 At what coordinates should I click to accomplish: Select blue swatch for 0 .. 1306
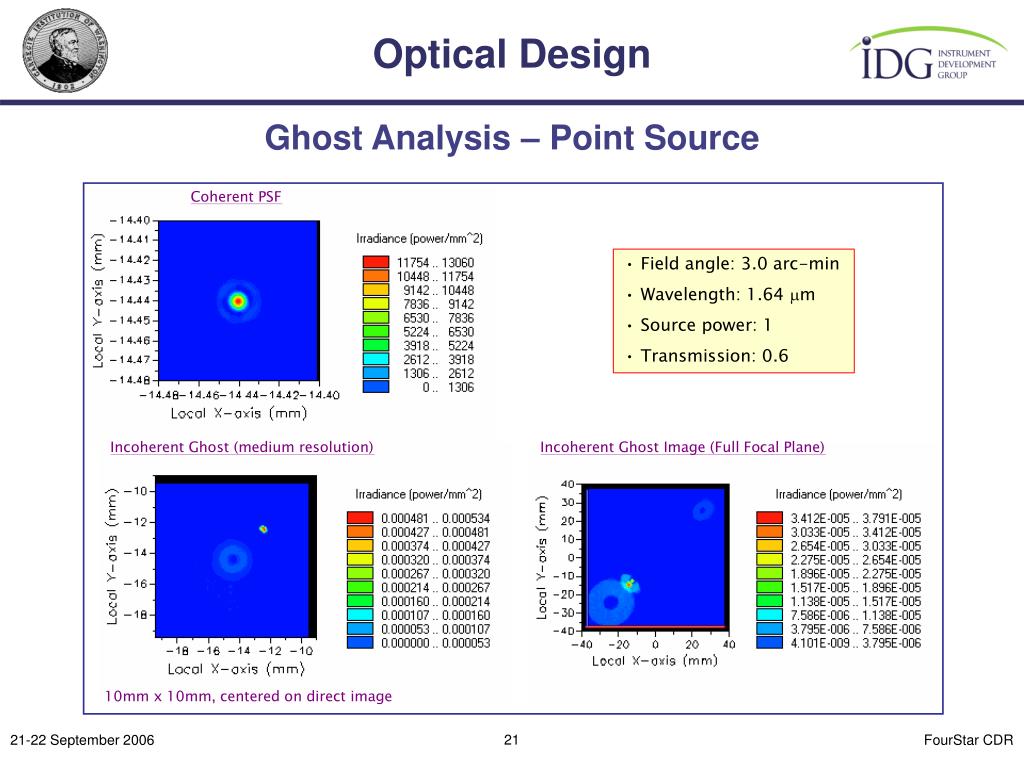pos(376,387)
